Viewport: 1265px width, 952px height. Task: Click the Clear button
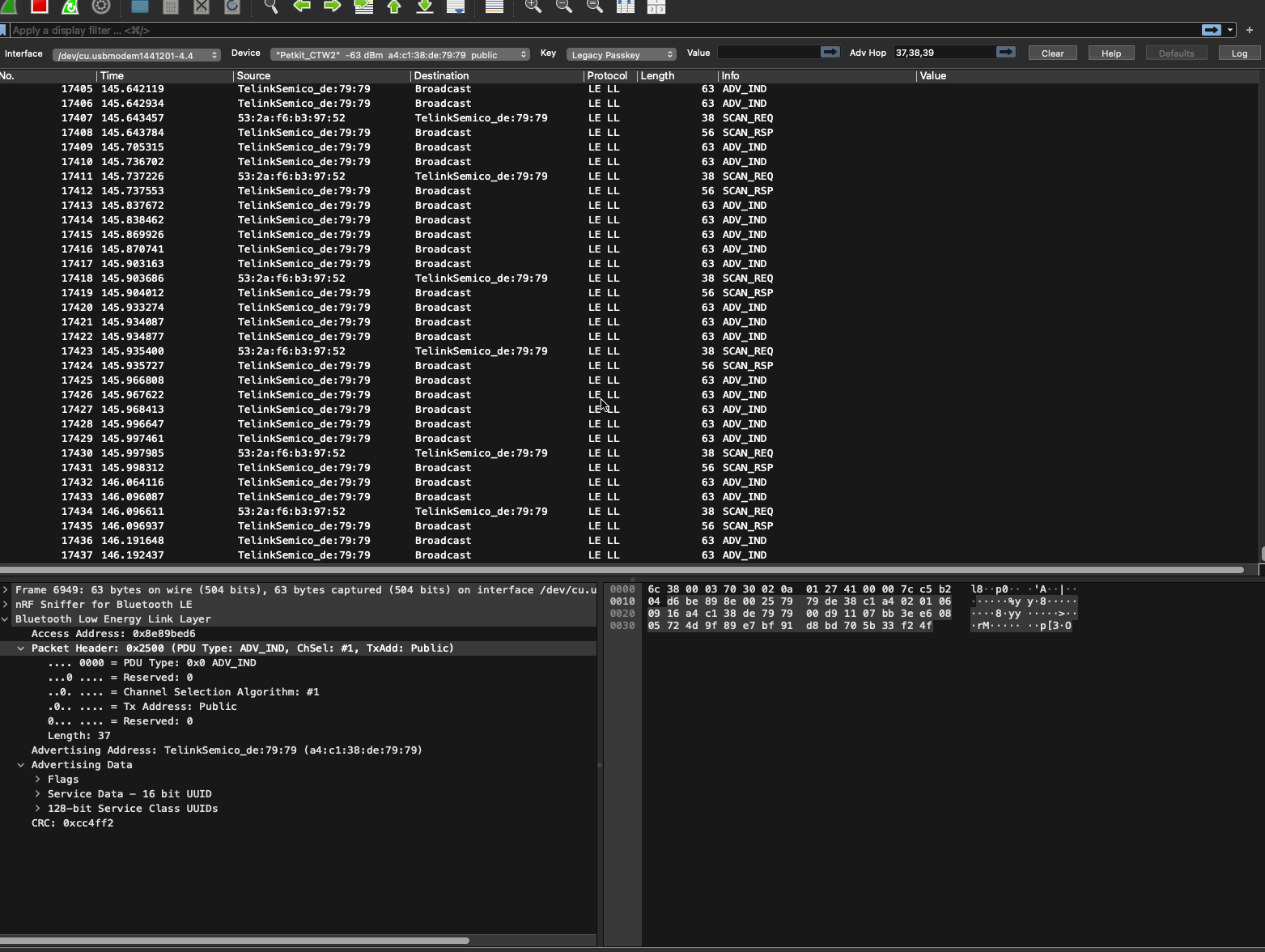(1052, 53)
